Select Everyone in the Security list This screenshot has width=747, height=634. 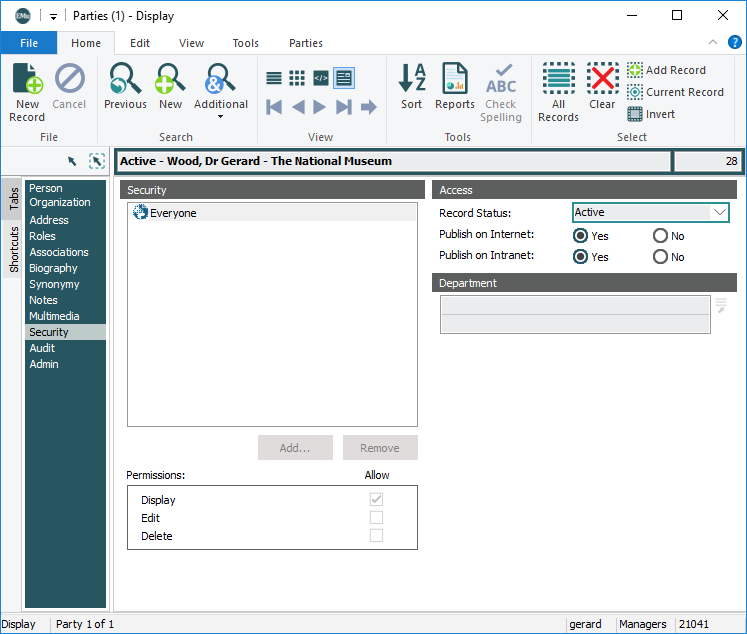173,213
